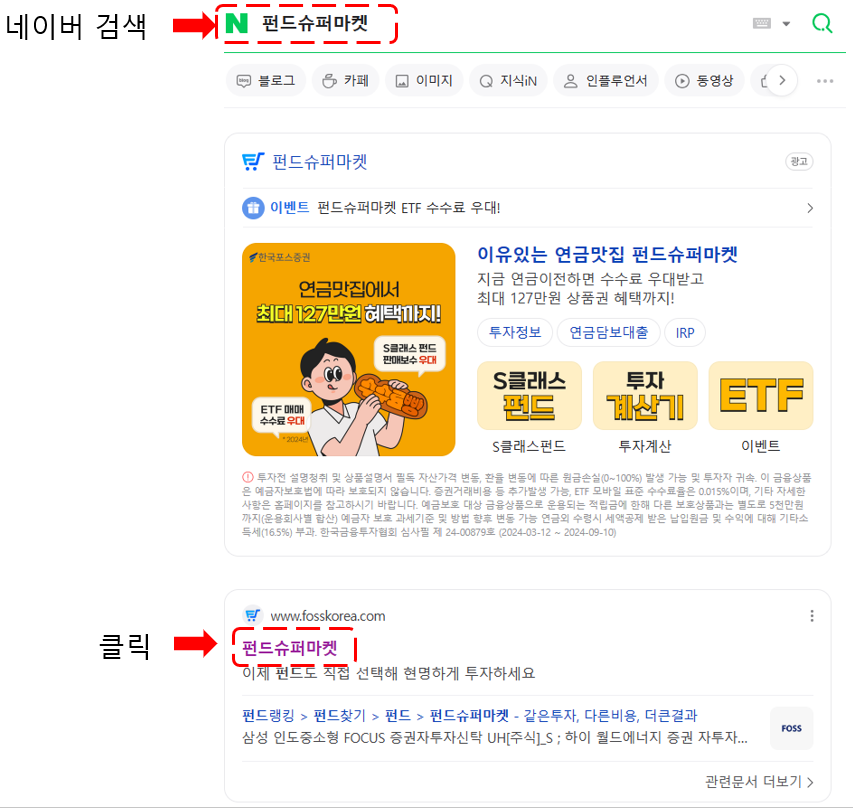The height and width of the screenshot is (808, 853).
Task: Click the 광고 badge
Action: pyautogui.click(x=799, y=162)
